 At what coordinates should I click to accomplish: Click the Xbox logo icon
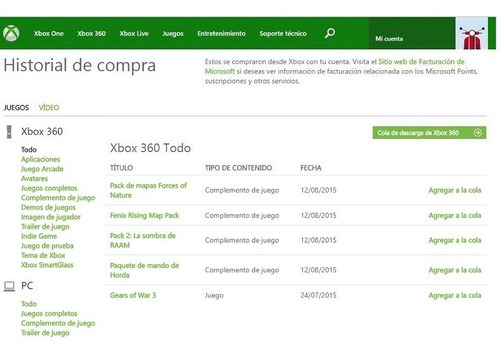point(11,33)
